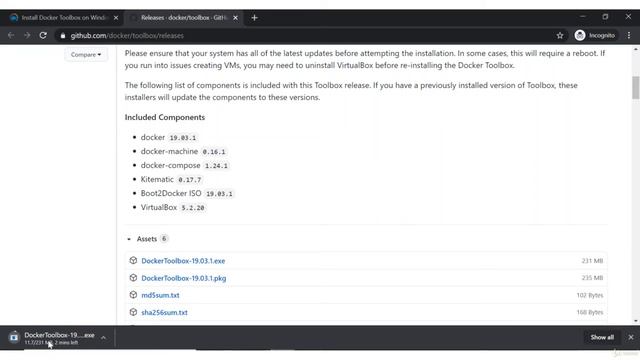640x360 pixels.
Task: Click the address bar URL
Action: (127, 36)
